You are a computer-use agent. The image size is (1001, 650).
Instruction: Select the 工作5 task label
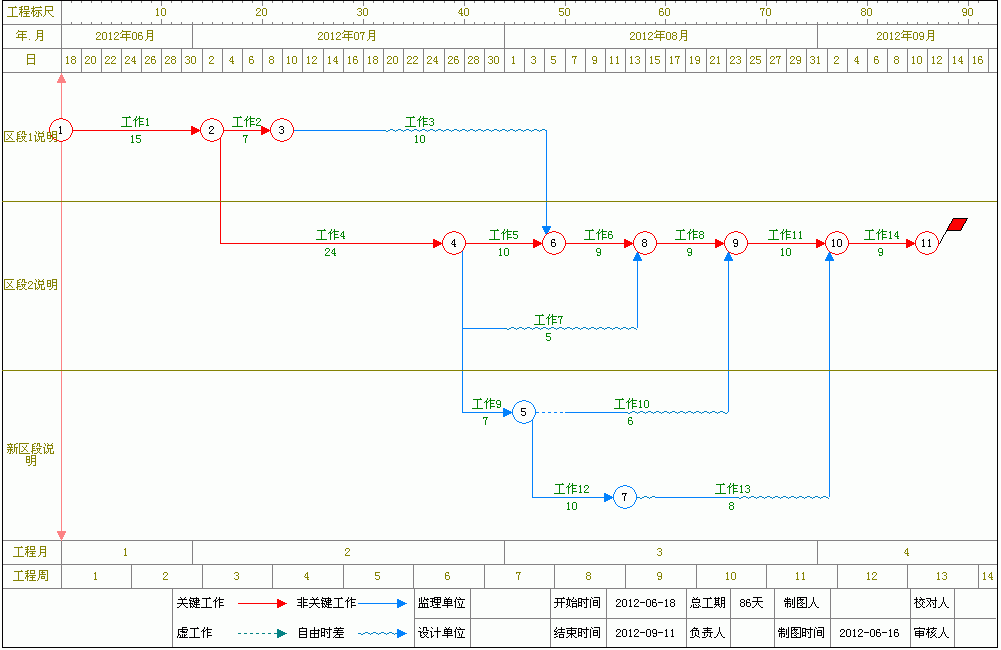point(504,235)
